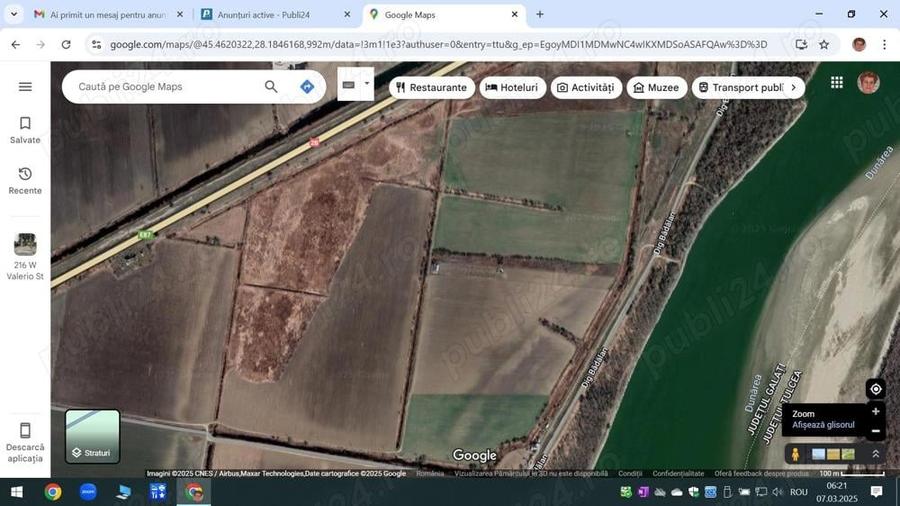Close the Google Maps tab
The image size is (900, 506).
[515, 15]
